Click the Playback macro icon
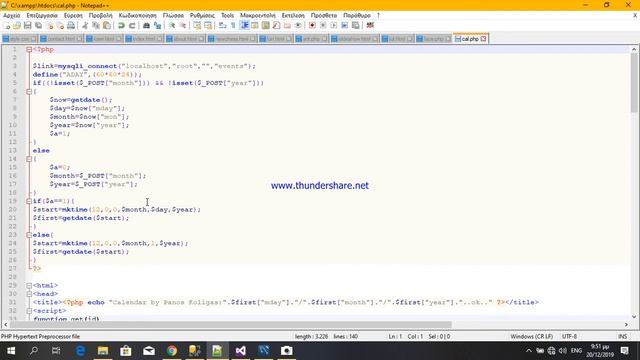This screenshot has width=640, height=360. tap(333, 25)
